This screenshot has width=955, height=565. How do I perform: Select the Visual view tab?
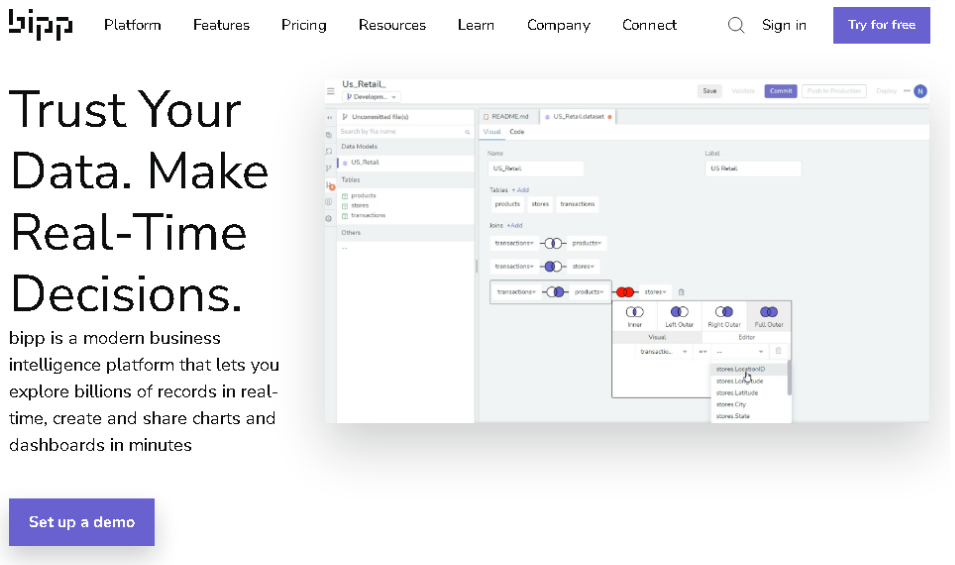click(492, 132)
